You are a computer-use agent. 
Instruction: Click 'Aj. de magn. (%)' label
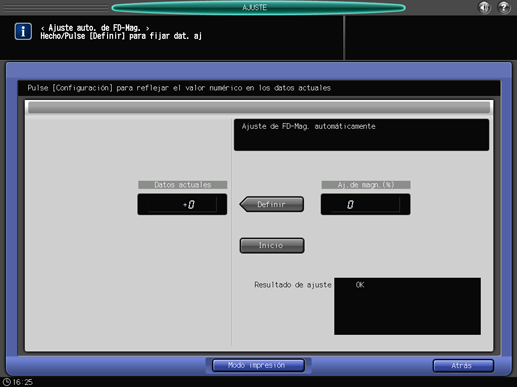366,185
